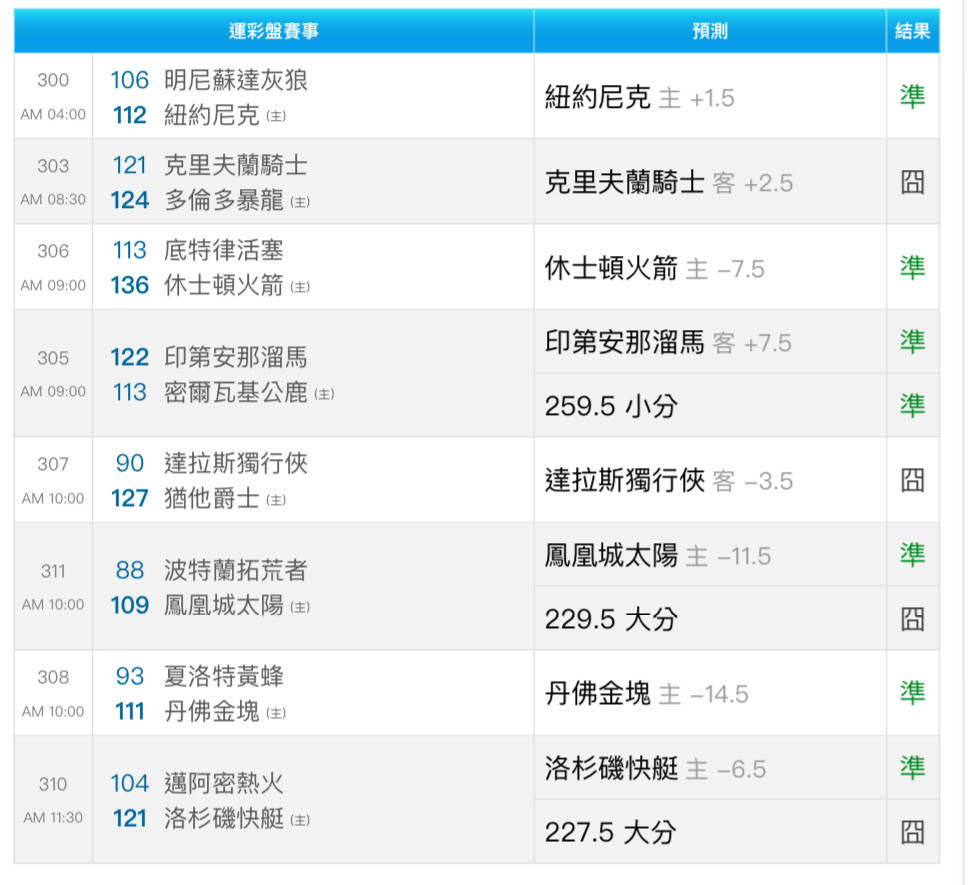Click the 準 result for 丹佛金塊 prediction

click(x=913, y=693)
